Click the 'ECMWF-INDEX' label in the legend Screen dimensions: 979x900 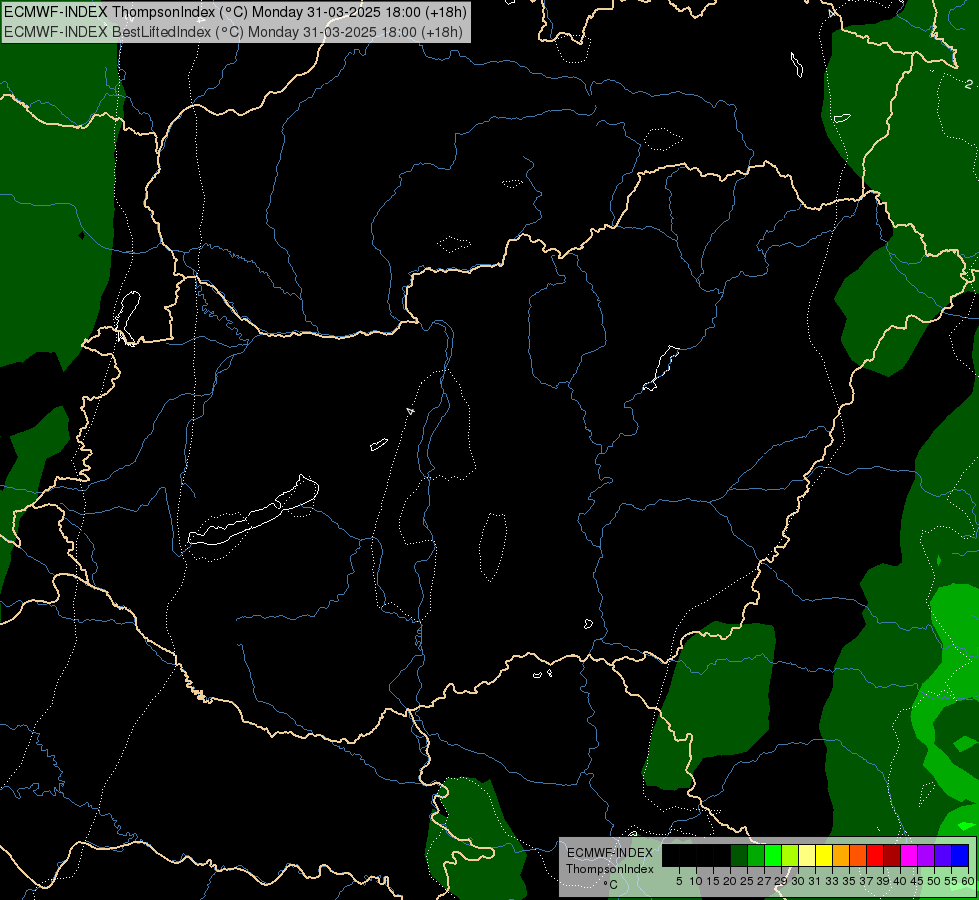(610, 853)
